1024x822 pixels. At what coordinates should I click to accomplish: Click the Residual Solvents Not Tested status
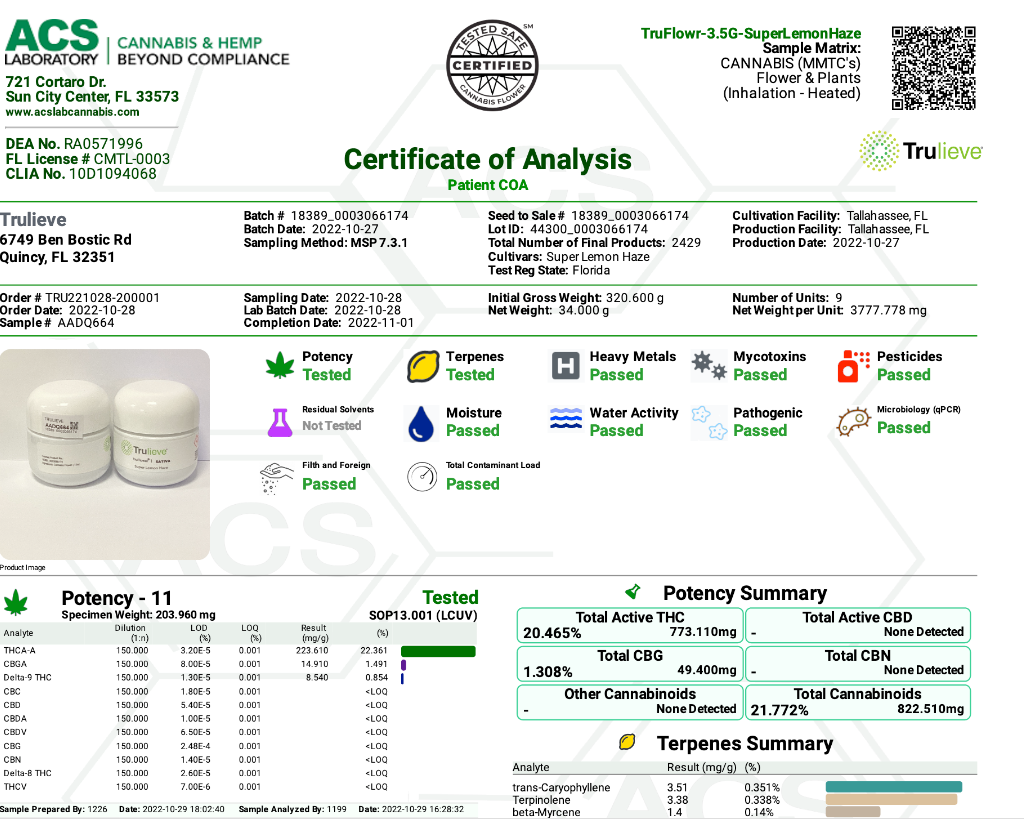(x=332, y=426)
